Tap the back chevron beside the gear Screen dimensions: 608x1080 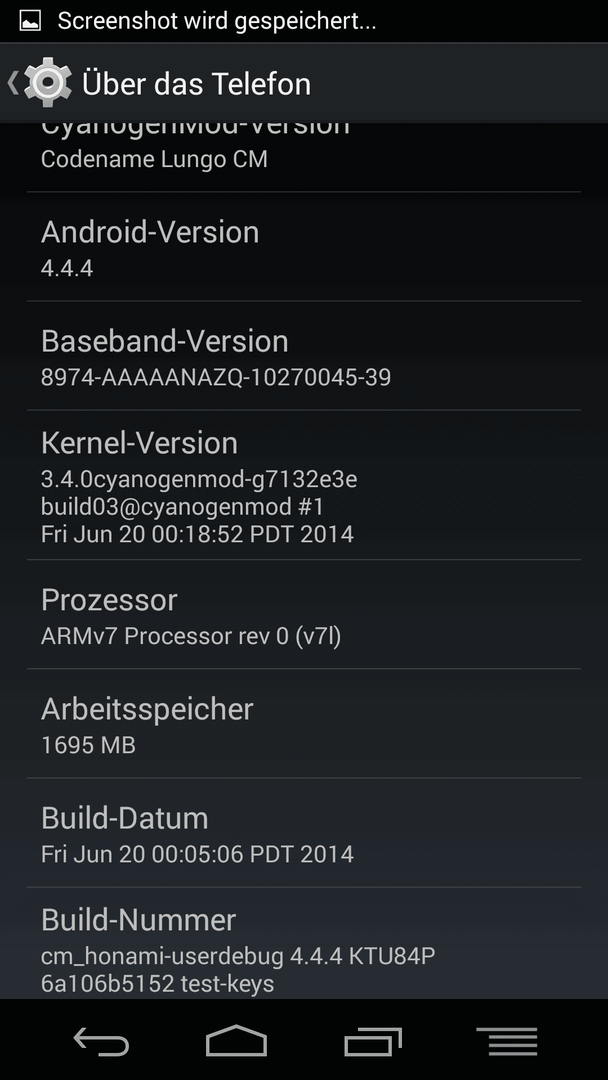tap(12, 83)
